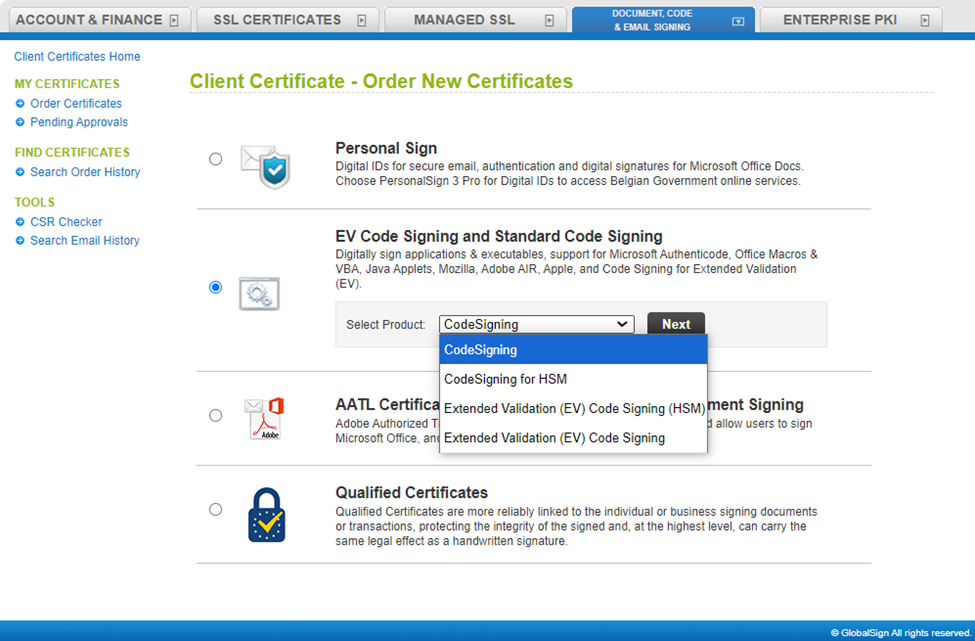
Task: Open the SSL Certificates tab
Action: tap(288, 20)
